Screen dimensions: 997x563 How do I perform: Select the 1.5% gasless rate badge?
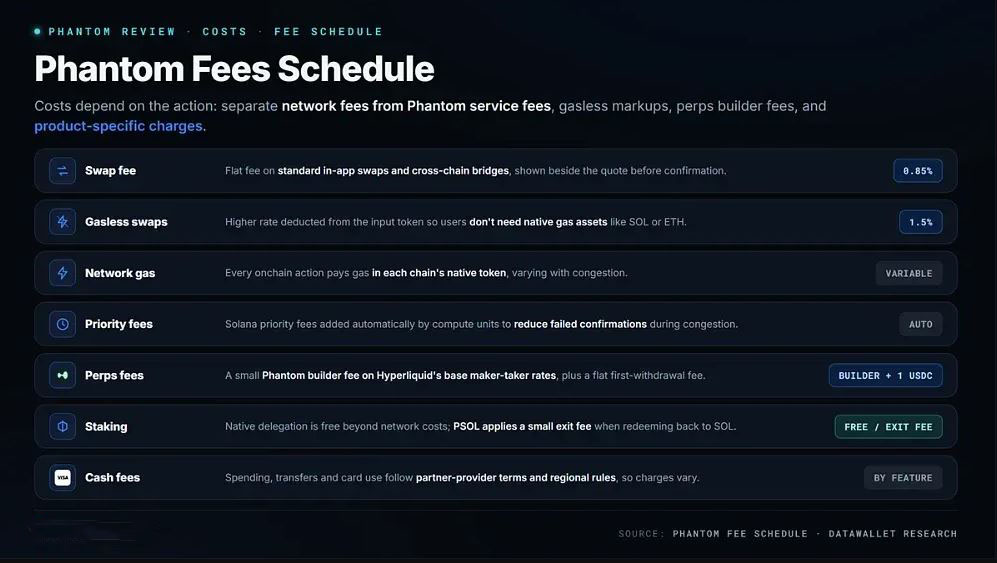click(x=921, y=222)
